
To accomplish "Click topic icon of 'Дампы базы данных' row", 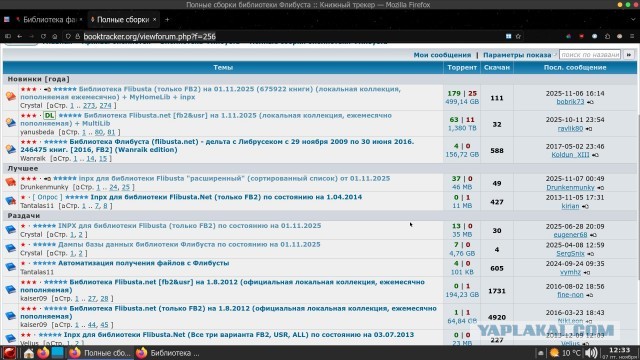I will coord(11,248).
